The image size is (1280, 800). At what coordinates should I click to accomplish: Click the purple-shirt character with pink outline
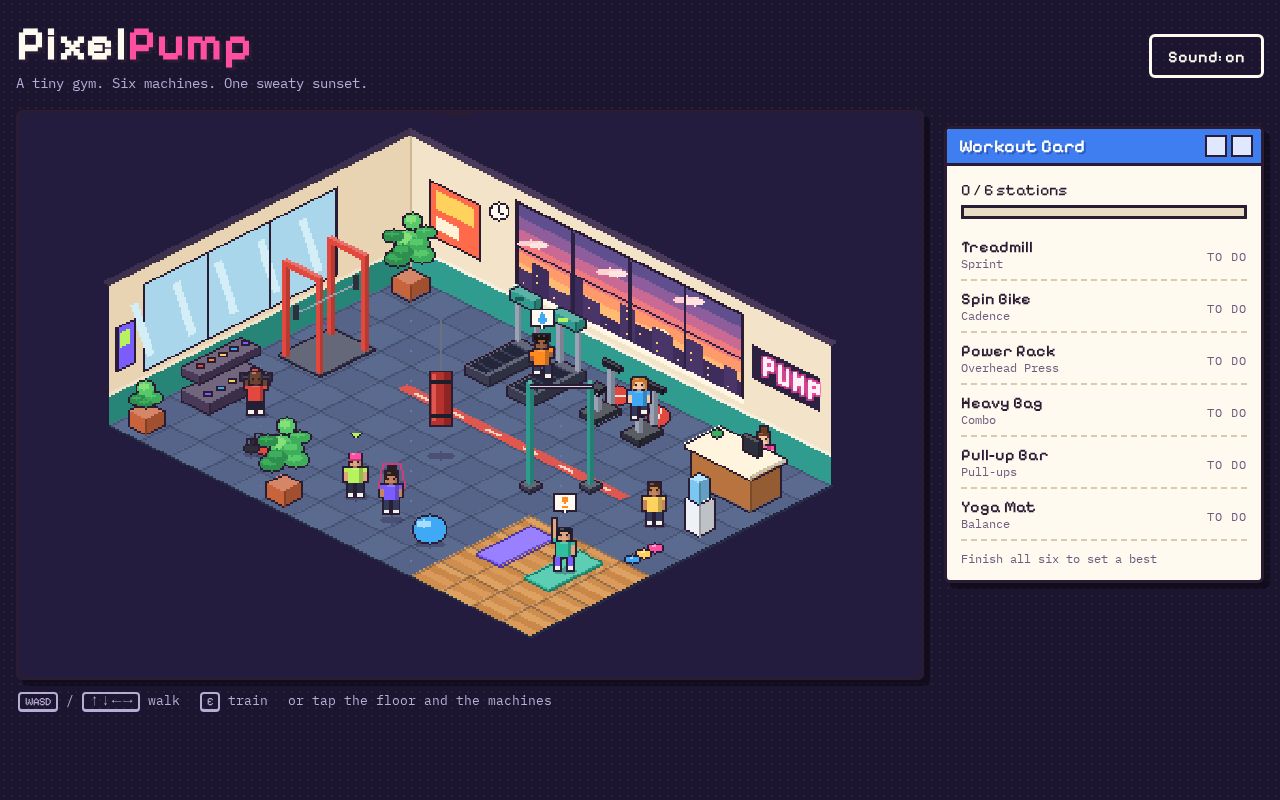pyautogui.click(x=391, y=490)
